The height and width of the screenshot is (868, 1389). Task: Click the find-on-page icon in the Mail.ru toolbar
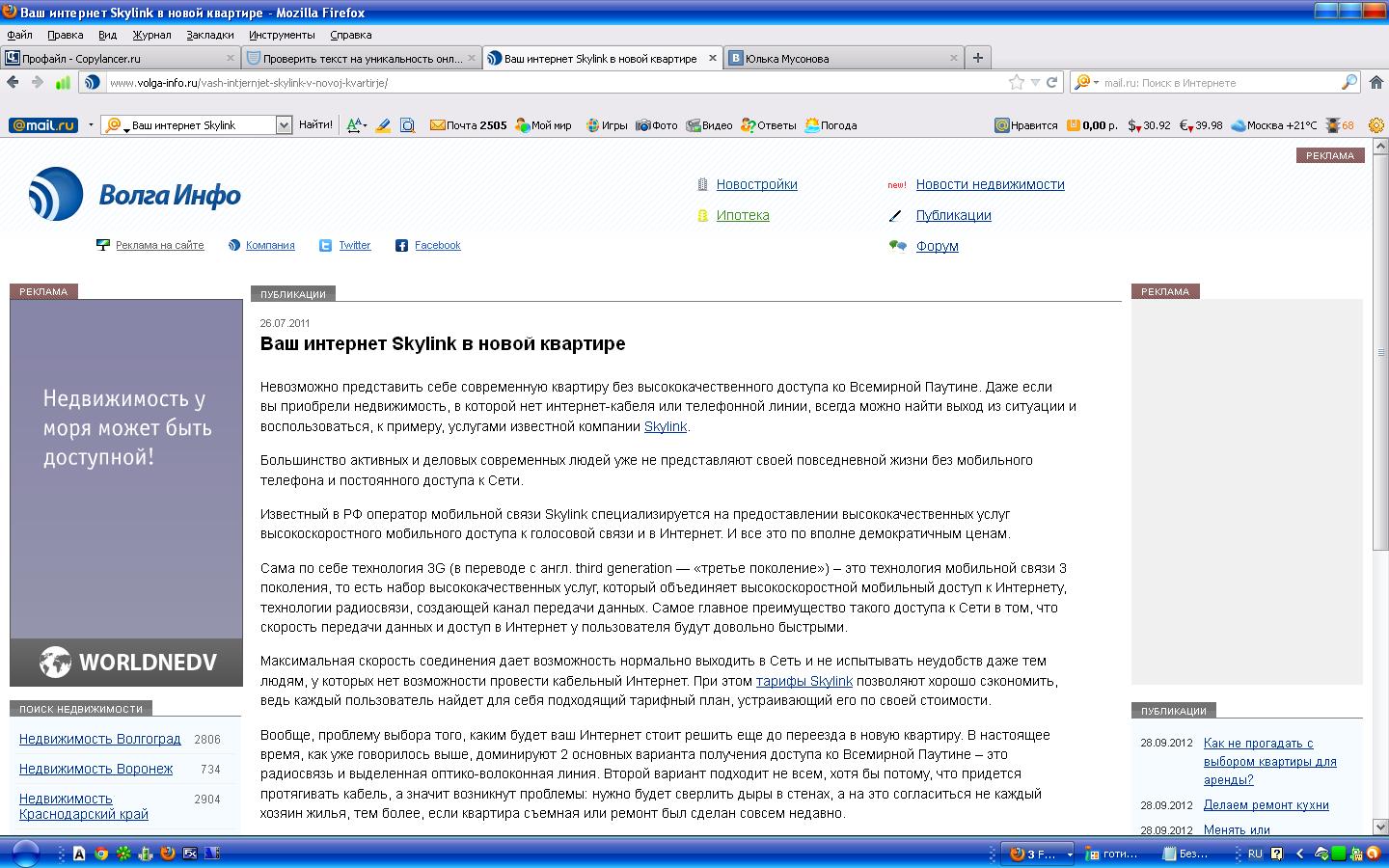coord(407,125)
